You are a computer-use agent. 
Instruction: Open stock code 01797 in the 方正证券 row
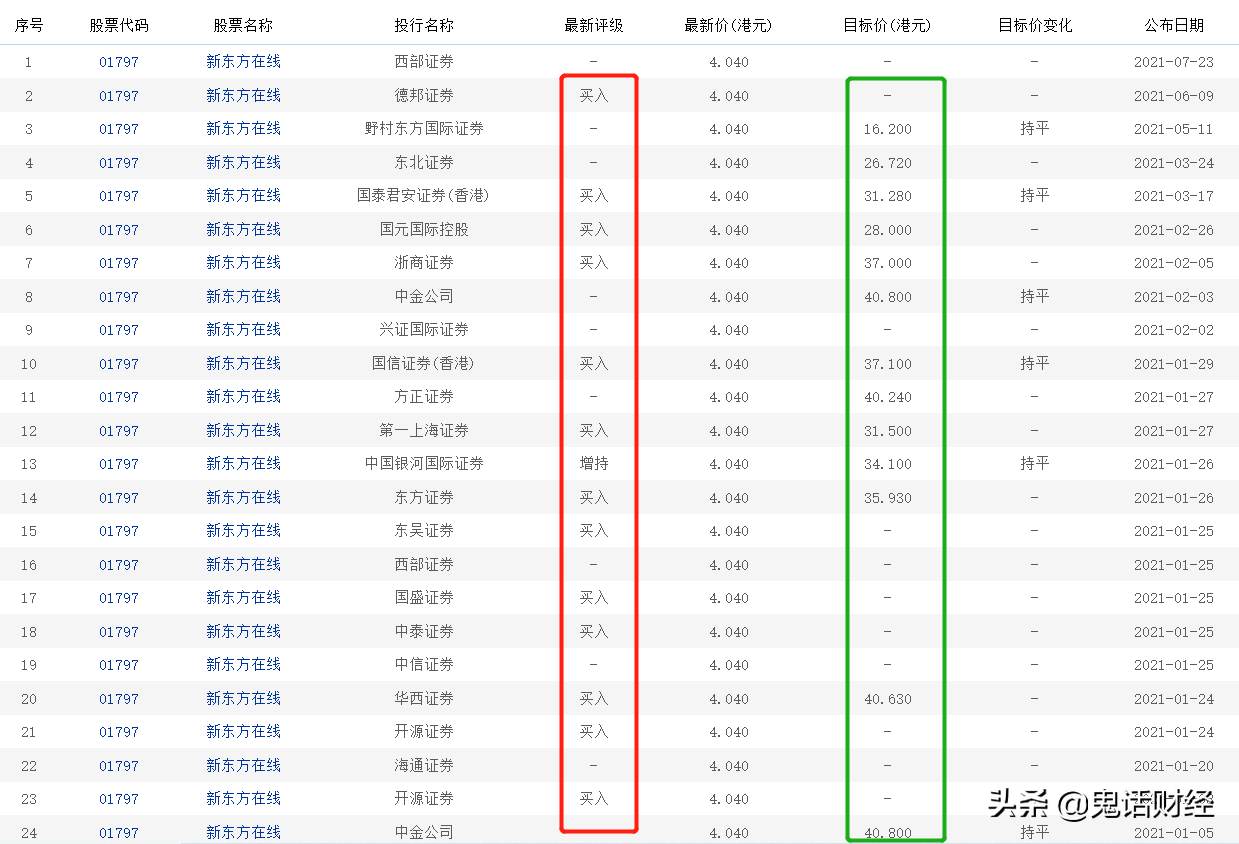pos(119,397)
